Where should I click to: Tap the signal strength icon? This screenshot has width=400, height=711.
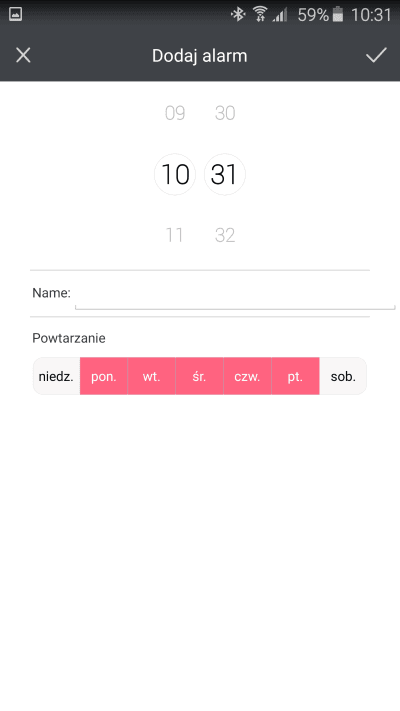tap(280, 15)
